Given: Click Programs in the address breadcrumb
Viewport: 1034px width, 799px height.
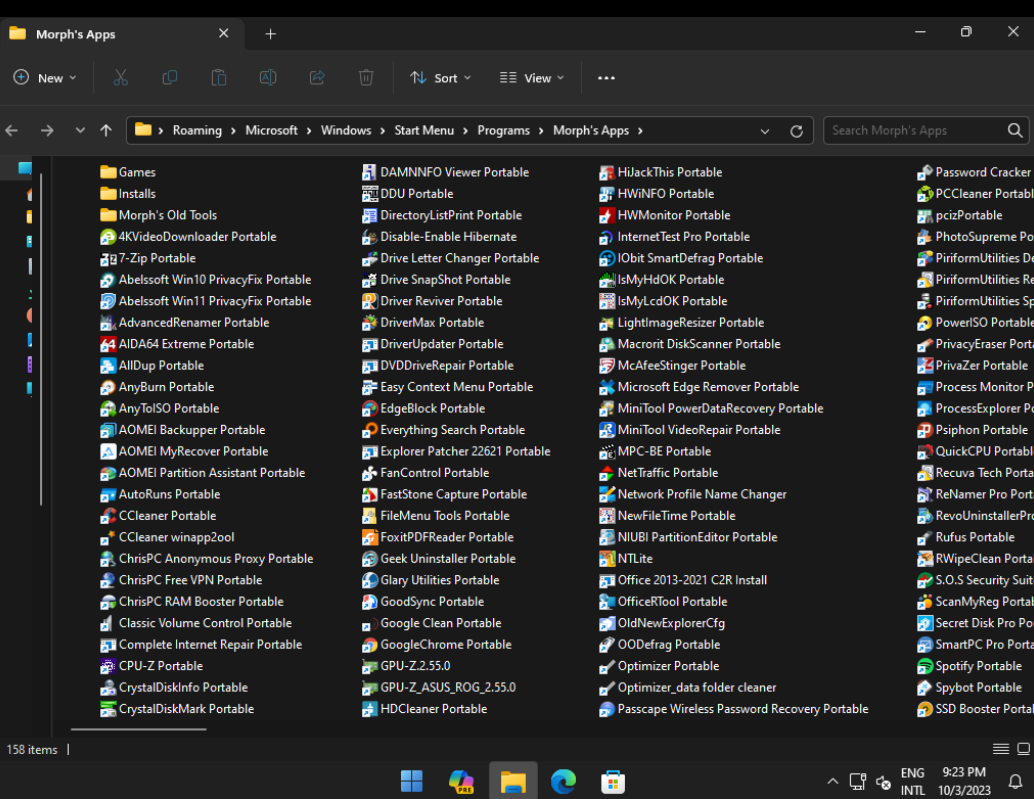Looking at the screenshot, I should (504, 131).
